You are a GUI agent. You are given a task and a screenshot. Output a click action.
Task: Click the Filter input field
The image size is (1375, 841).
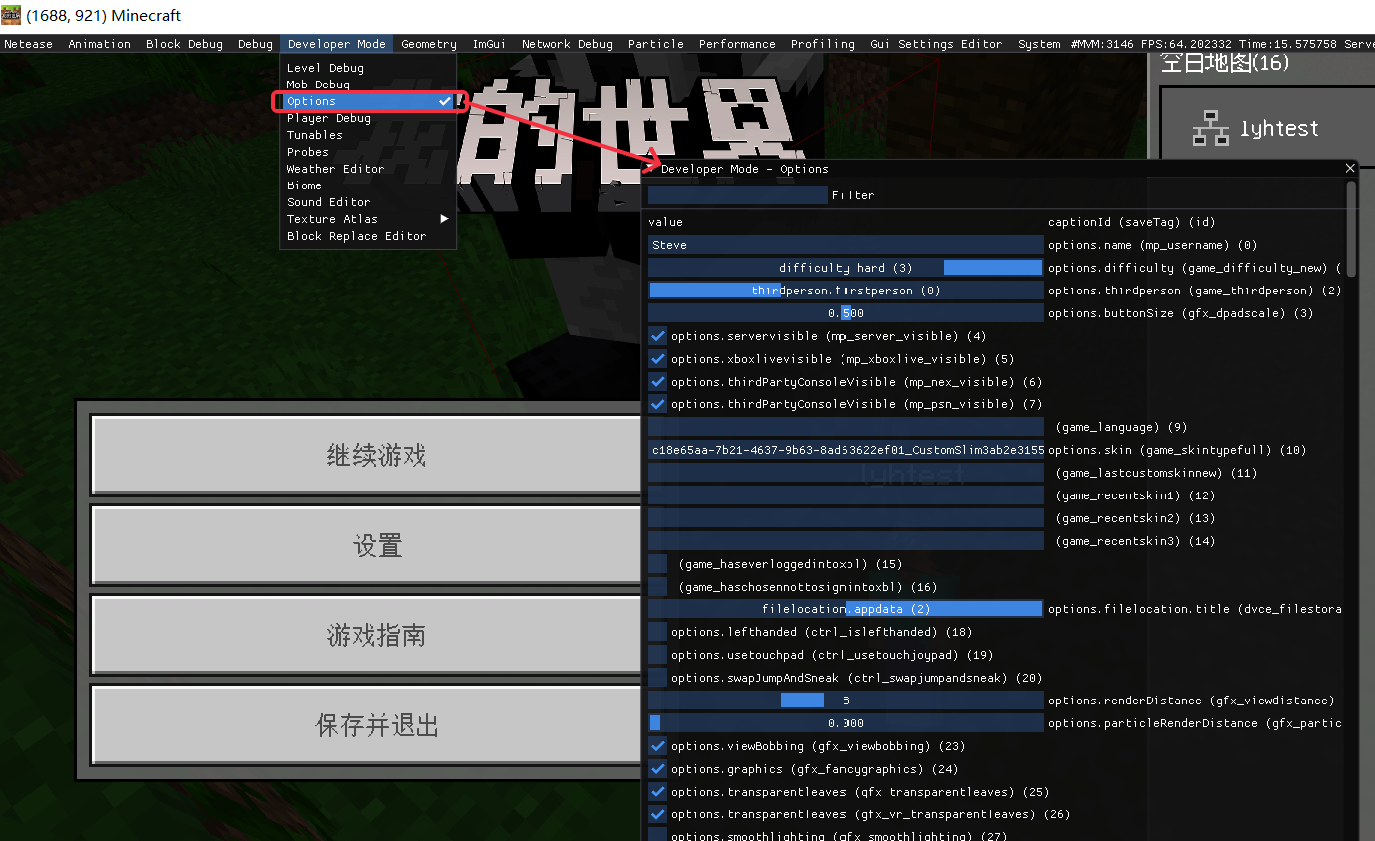[738, 195]
